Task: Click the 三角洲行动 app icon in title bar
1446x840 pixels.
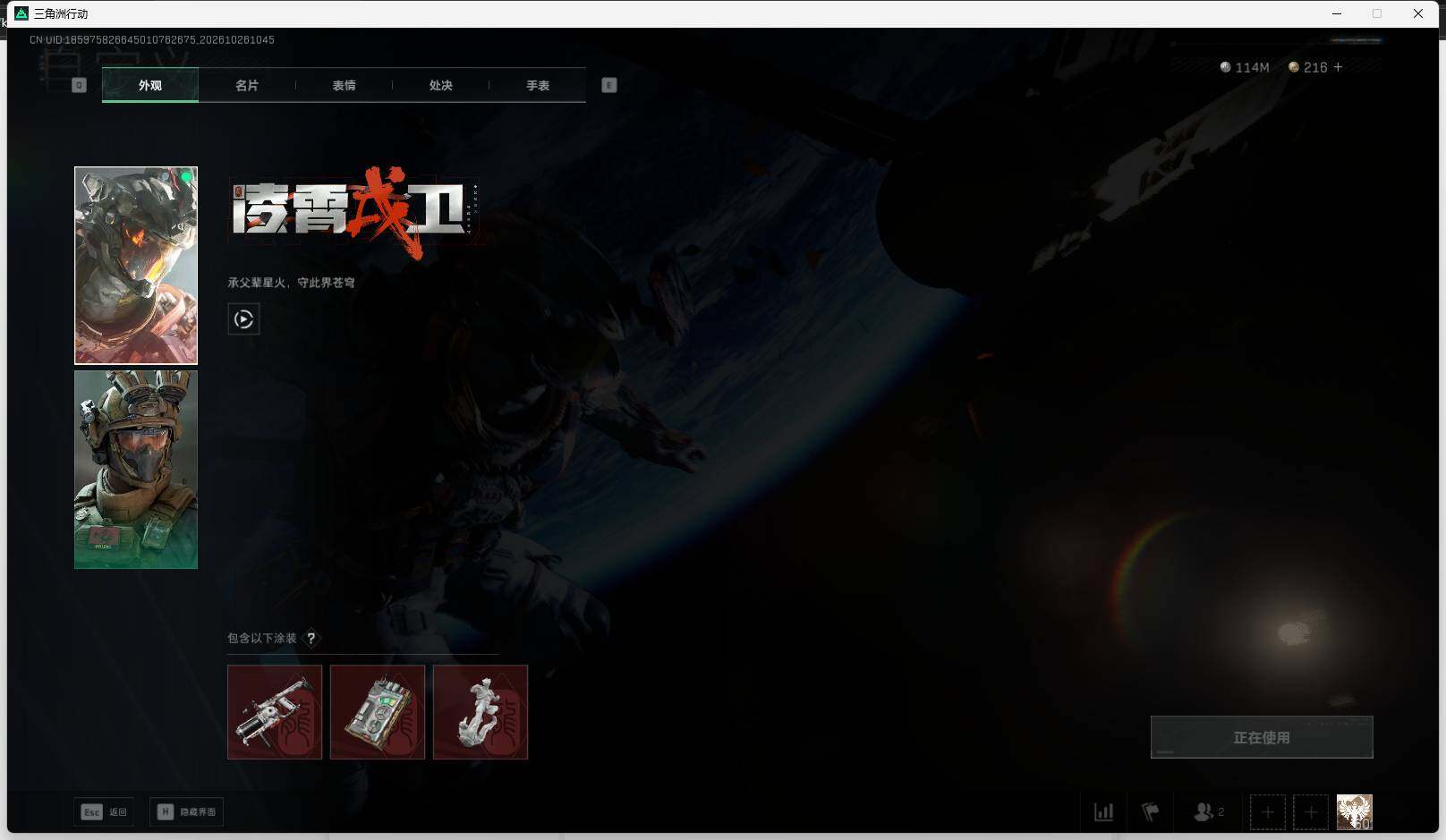Action: click(21, 13)
